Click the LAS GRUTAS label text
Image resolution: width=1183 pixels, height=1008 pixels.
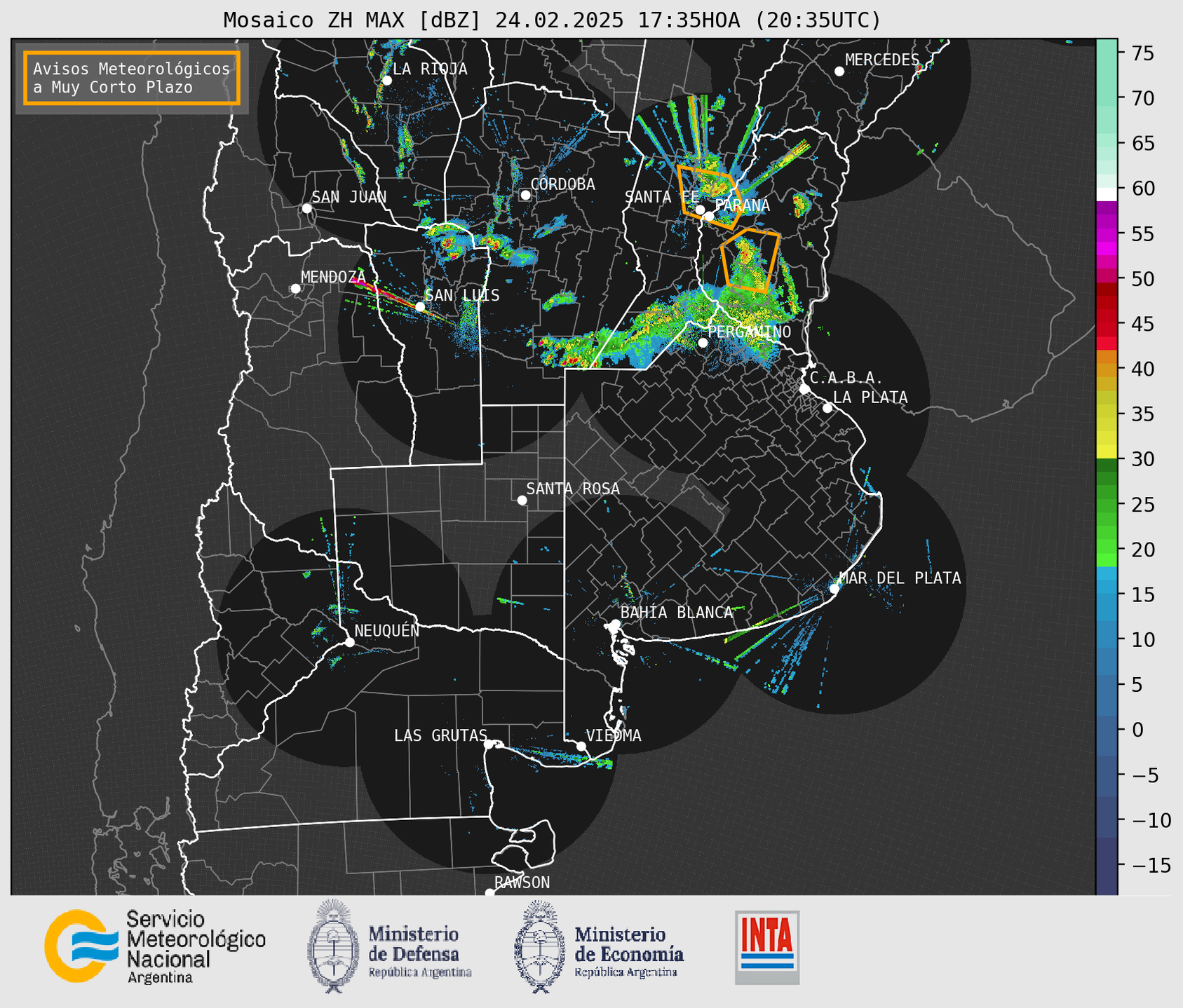coord(440,735)
